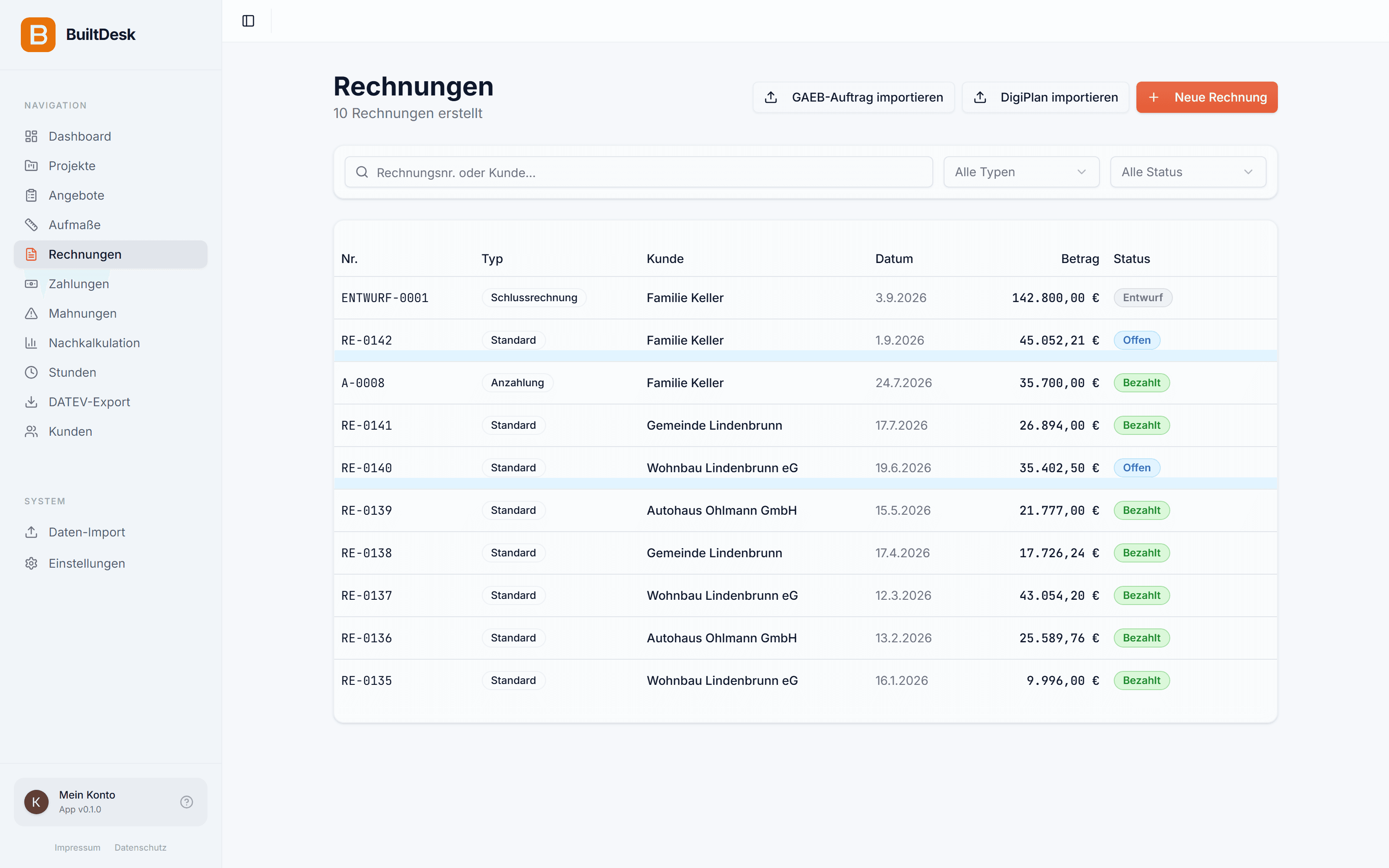The image size is (1389, 868).
Task: Click the Zahlungen banknote icon
Action: [31, 283]
